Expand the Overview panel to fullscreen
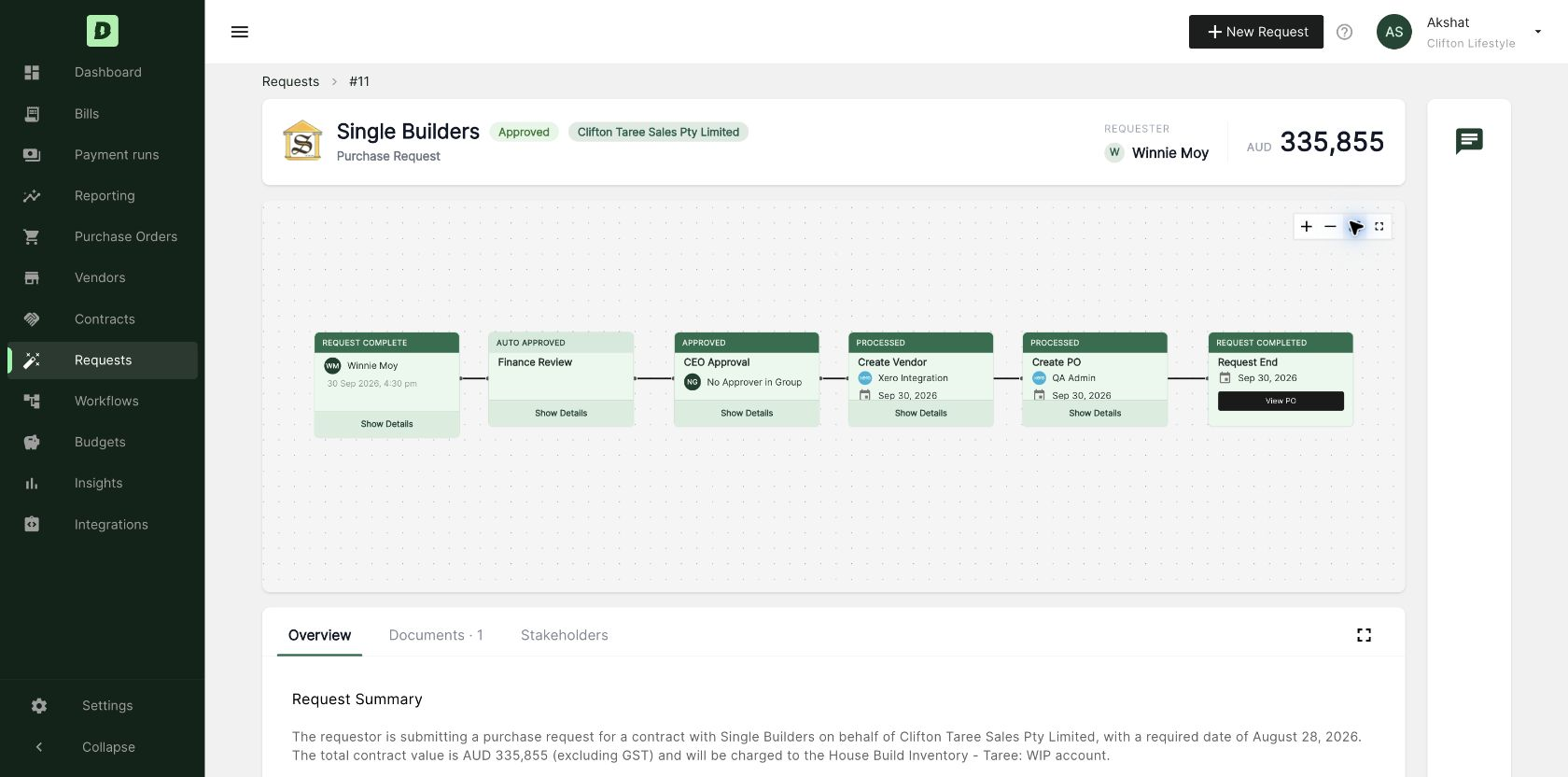1568x777 pixels. (1365, 635)
